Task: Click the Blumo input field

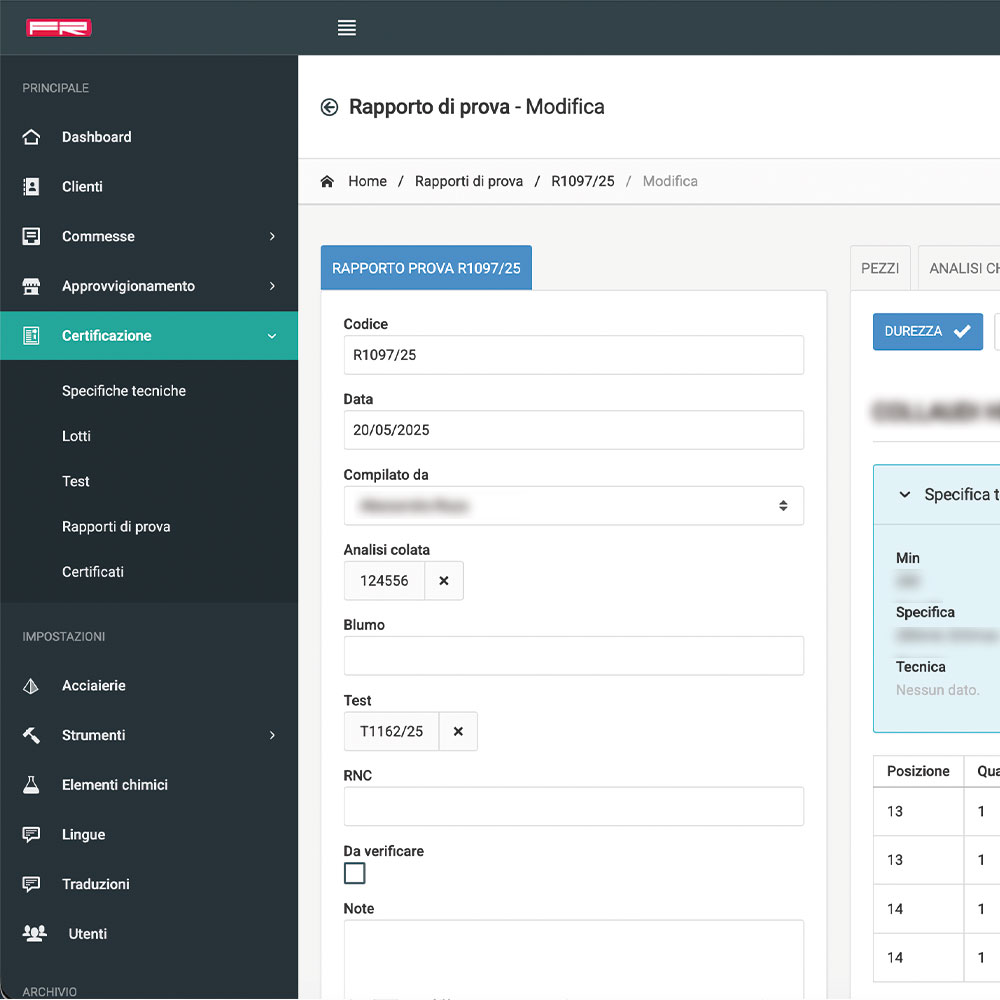Action: click(x=573, y=656)
